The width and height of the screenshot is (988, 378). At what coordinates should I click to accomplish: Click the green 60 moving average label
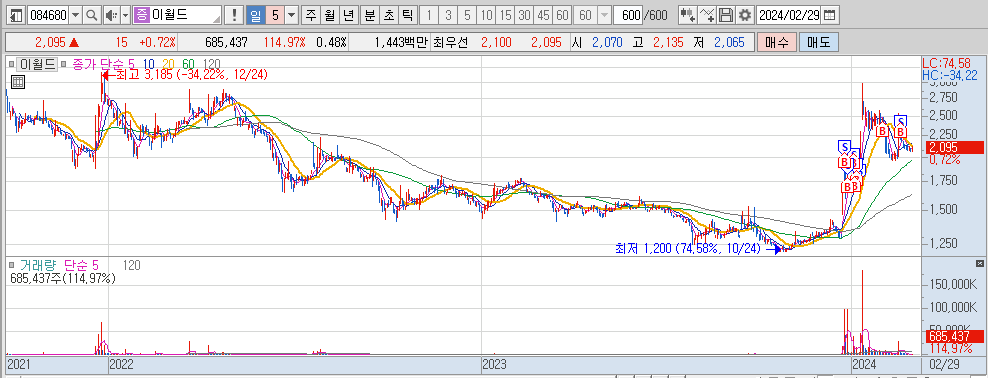click(188, 64)
